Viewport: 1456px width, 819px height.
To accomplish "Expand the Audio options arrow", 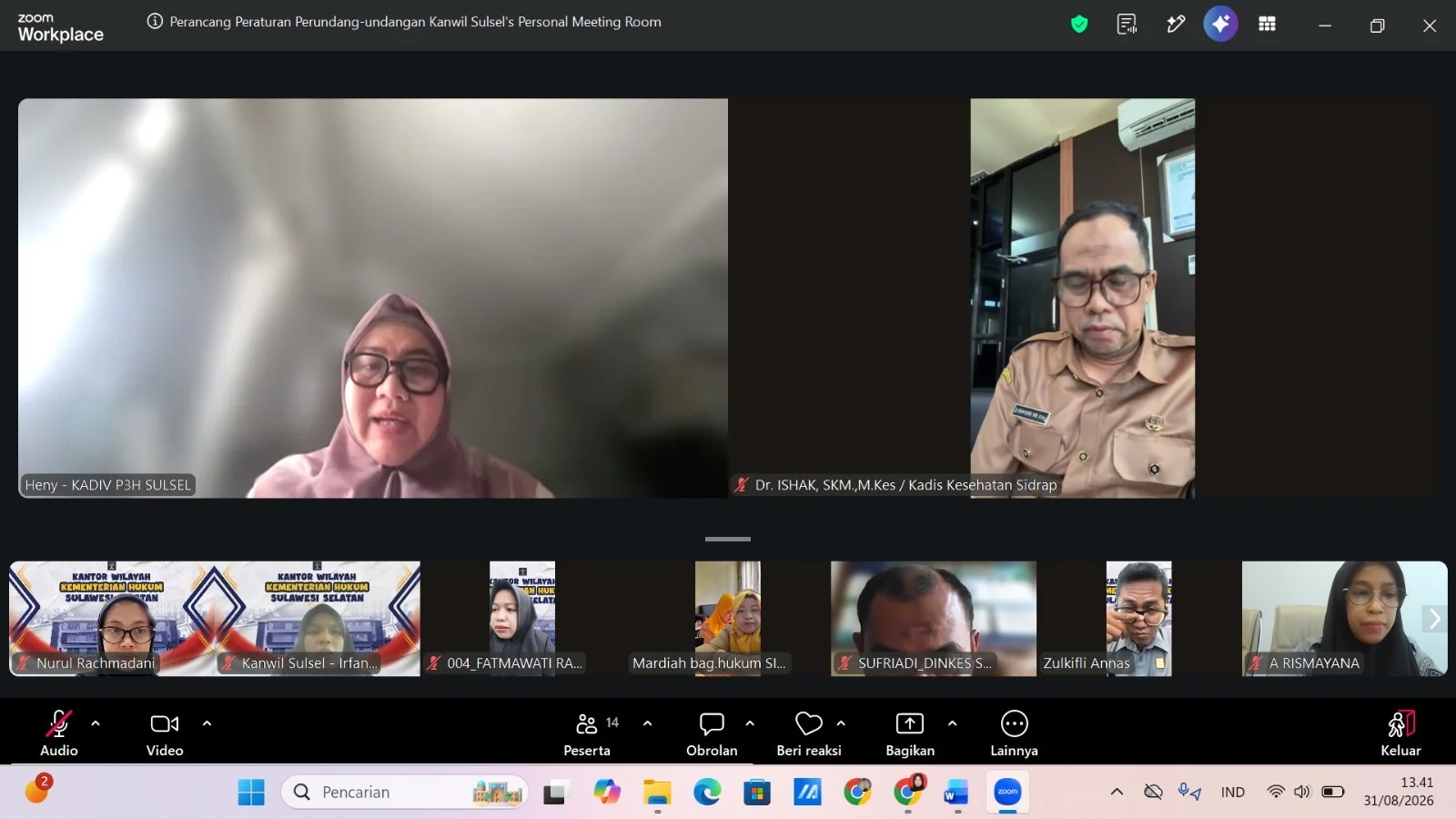I will (96, 723).
